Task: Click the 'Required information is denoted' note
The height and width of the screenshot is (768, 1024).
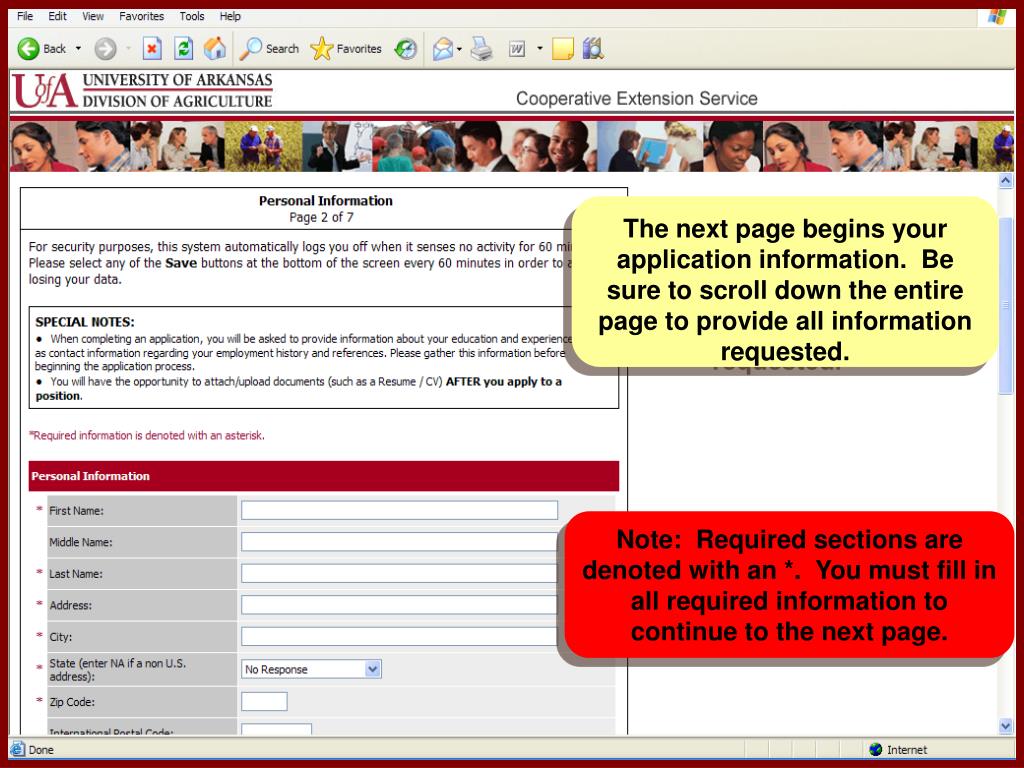Action: pyautogui.click(x=147, y=436)
